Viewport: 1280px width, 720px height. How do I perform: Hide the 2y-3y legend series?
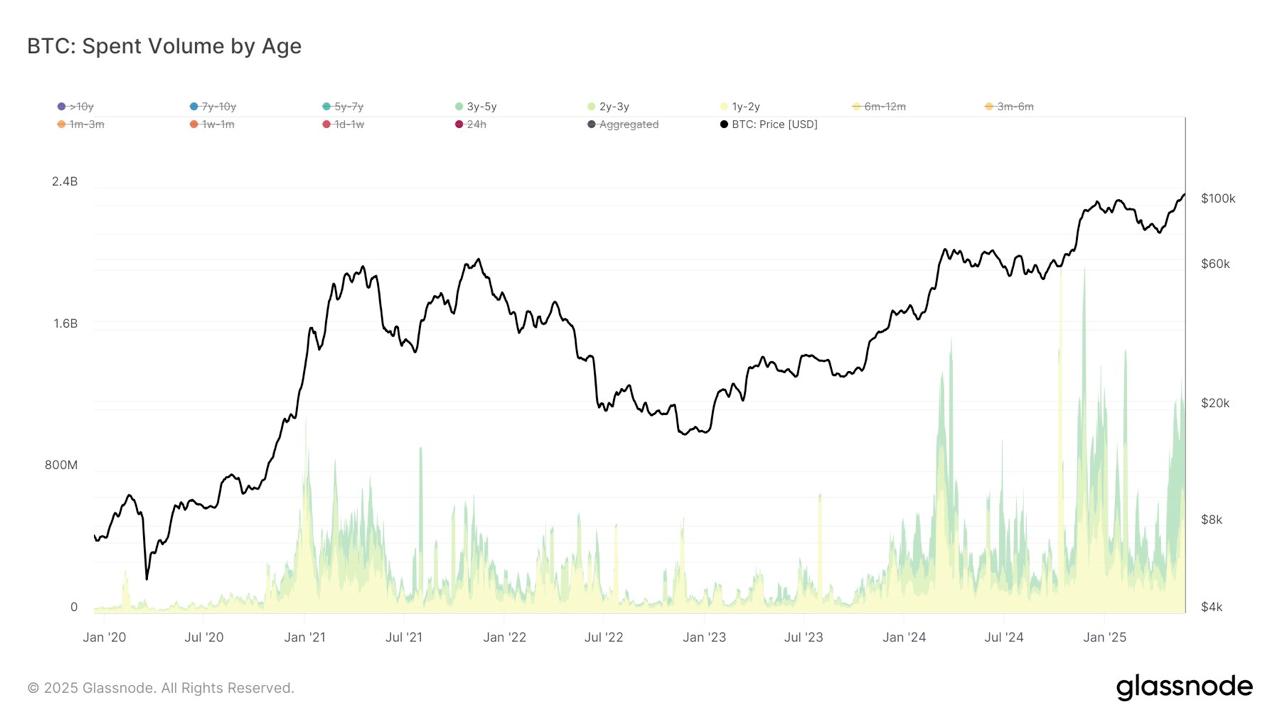click(x=608, y=106)
